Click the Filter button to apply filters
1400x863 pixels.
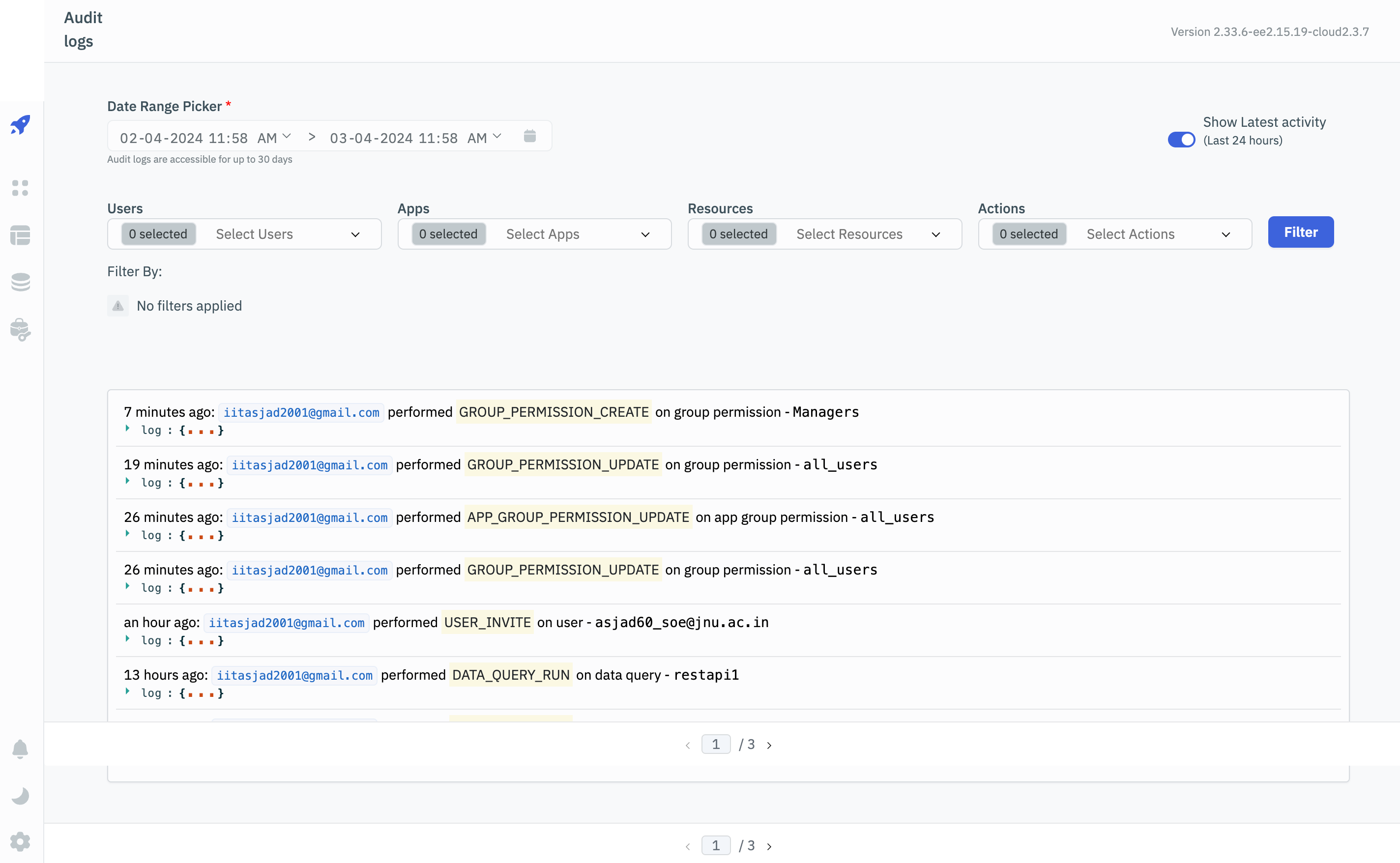[1300, 231]
